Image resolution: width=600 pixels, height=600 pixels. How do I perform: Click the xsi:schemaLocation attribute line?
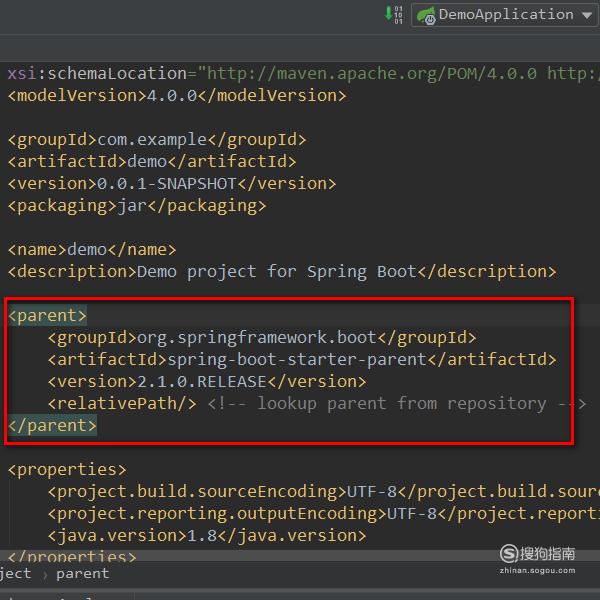point(303,73)
